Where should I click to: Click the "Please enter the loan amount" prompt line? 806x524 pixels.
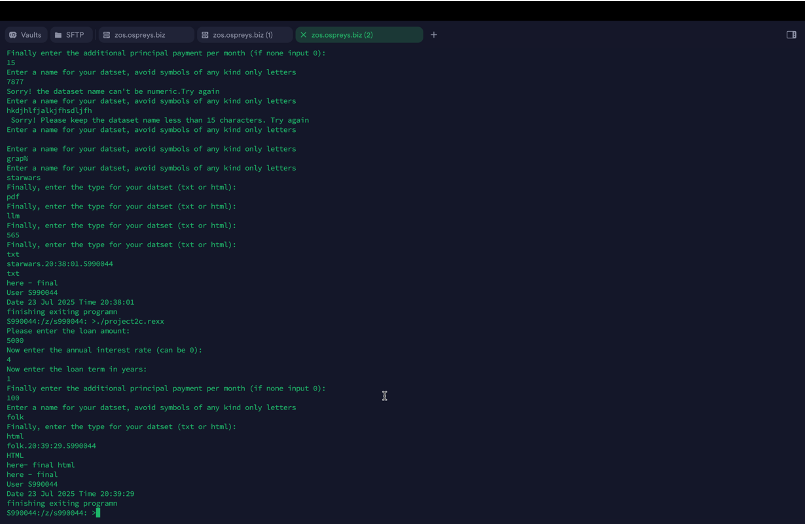pos(67,331)
